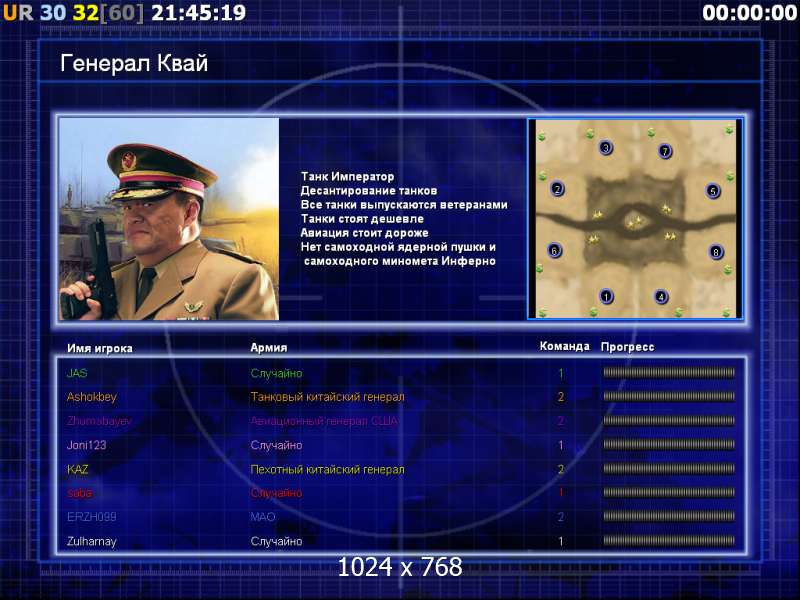800x600 pixels.
Task: Click the 'Прогресс' column header
Action: [x=628, y=347]
